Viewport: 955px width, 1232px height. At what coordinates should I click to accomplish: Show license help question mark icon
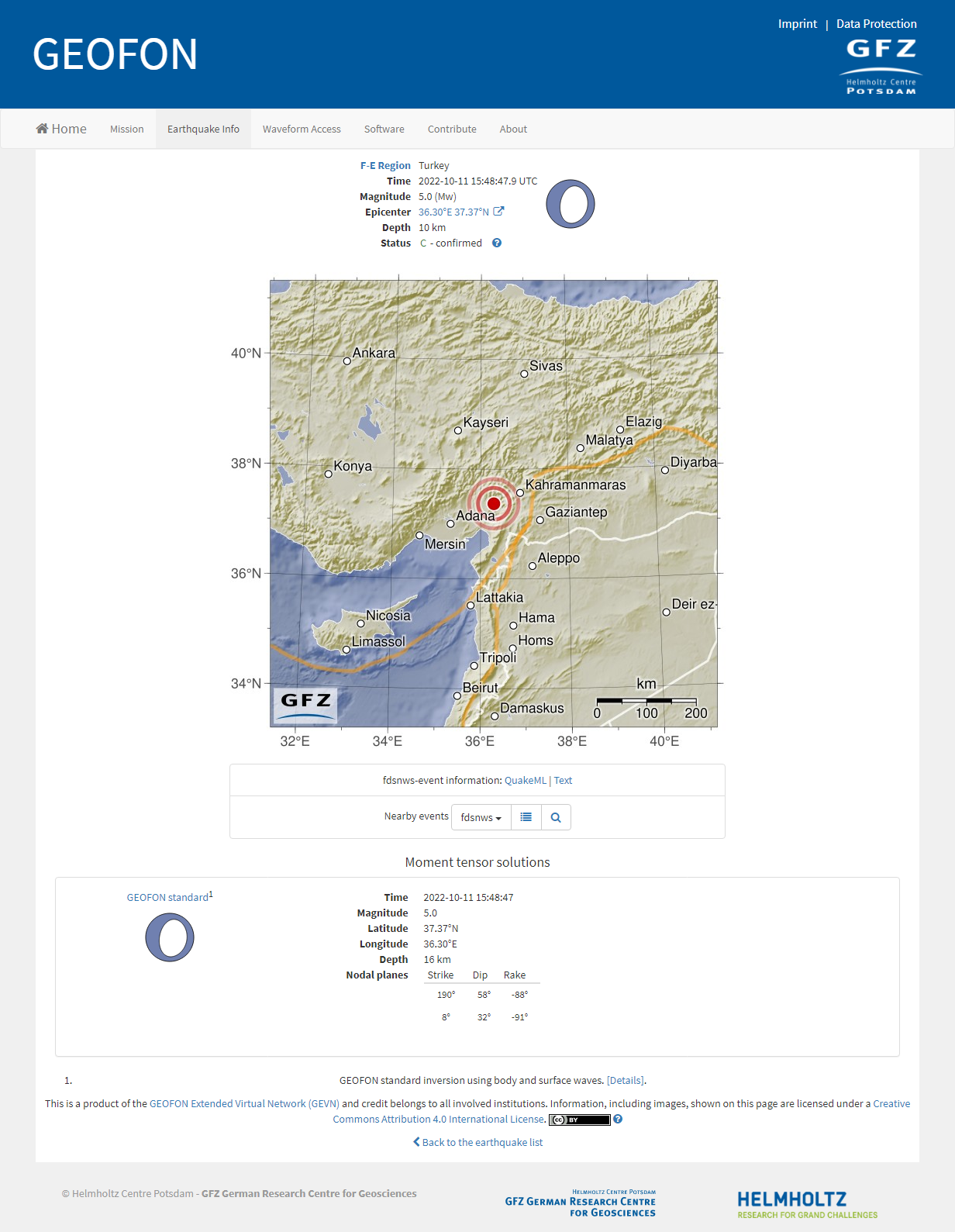[618, 1119]
